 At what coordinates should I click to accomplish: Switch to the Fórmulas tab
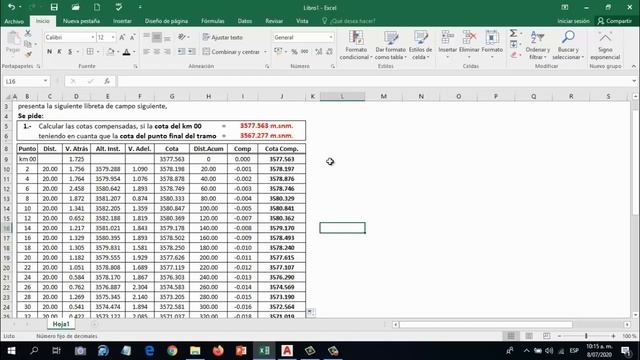213,21
